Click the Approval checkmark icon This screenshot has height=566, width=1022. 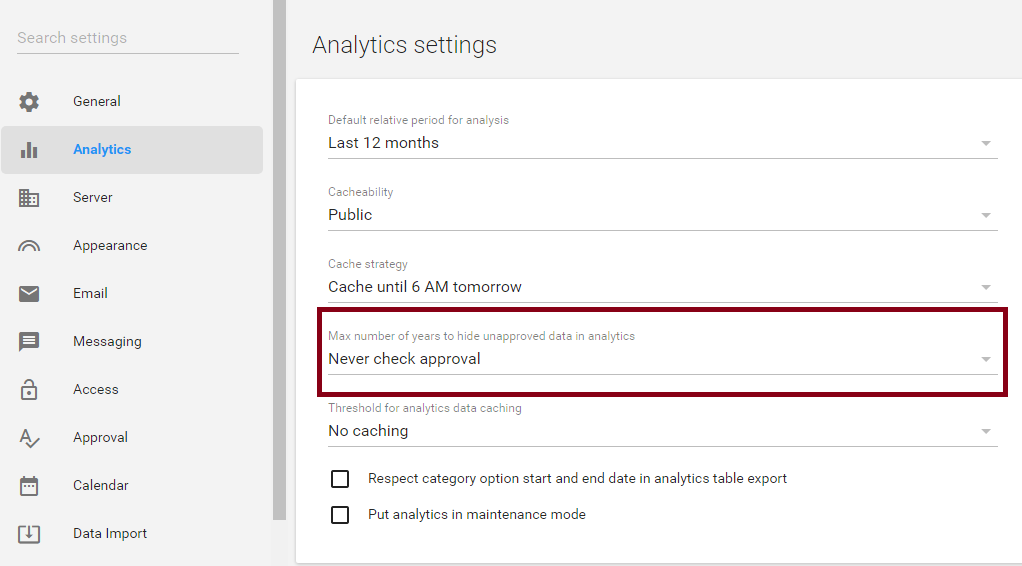point(29,438)
